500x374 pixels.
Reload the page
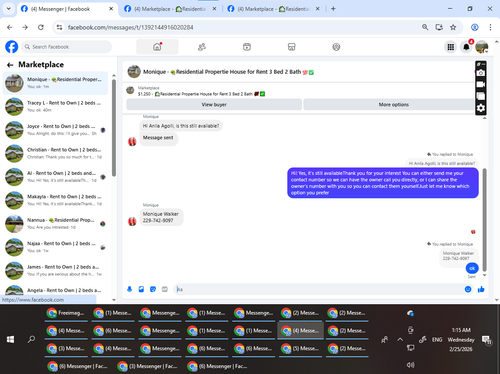pyautogui.click(x=41, y=27)
